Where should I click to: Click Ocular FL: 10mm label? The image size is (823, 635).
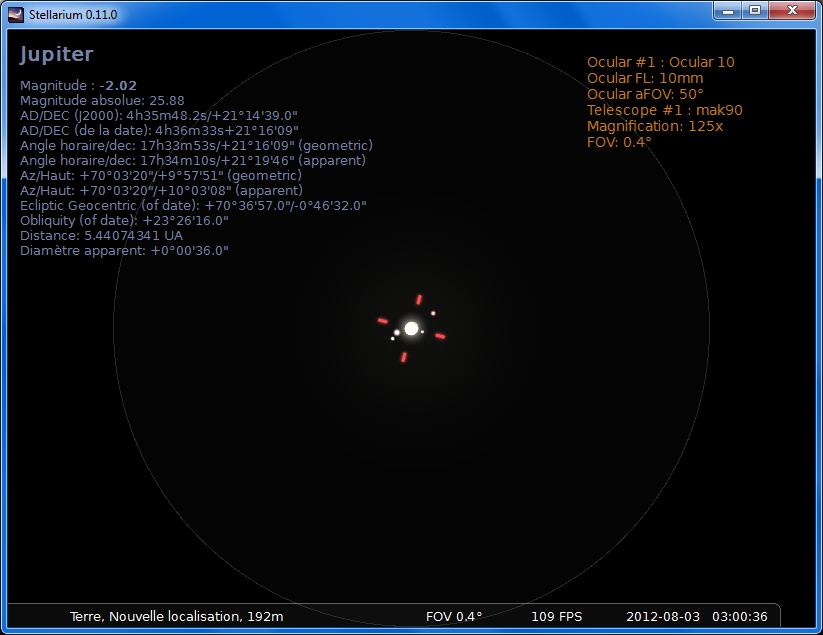click(x=645, y=78)
